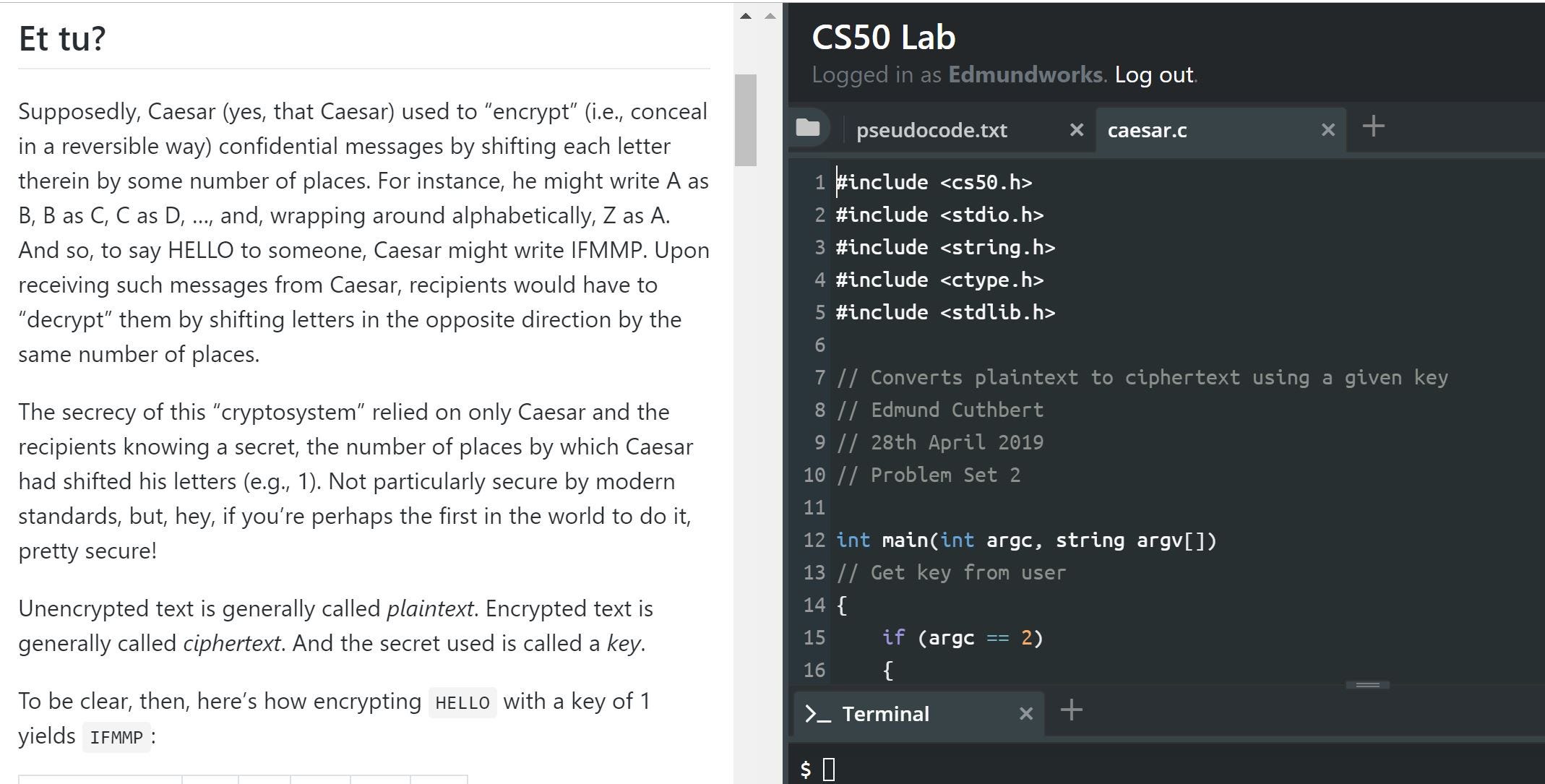The height and width of the screenshot is (784, 1545).
Task: Activate the Terminal tab
Action: pyautogui.click(x=885, y=714)
